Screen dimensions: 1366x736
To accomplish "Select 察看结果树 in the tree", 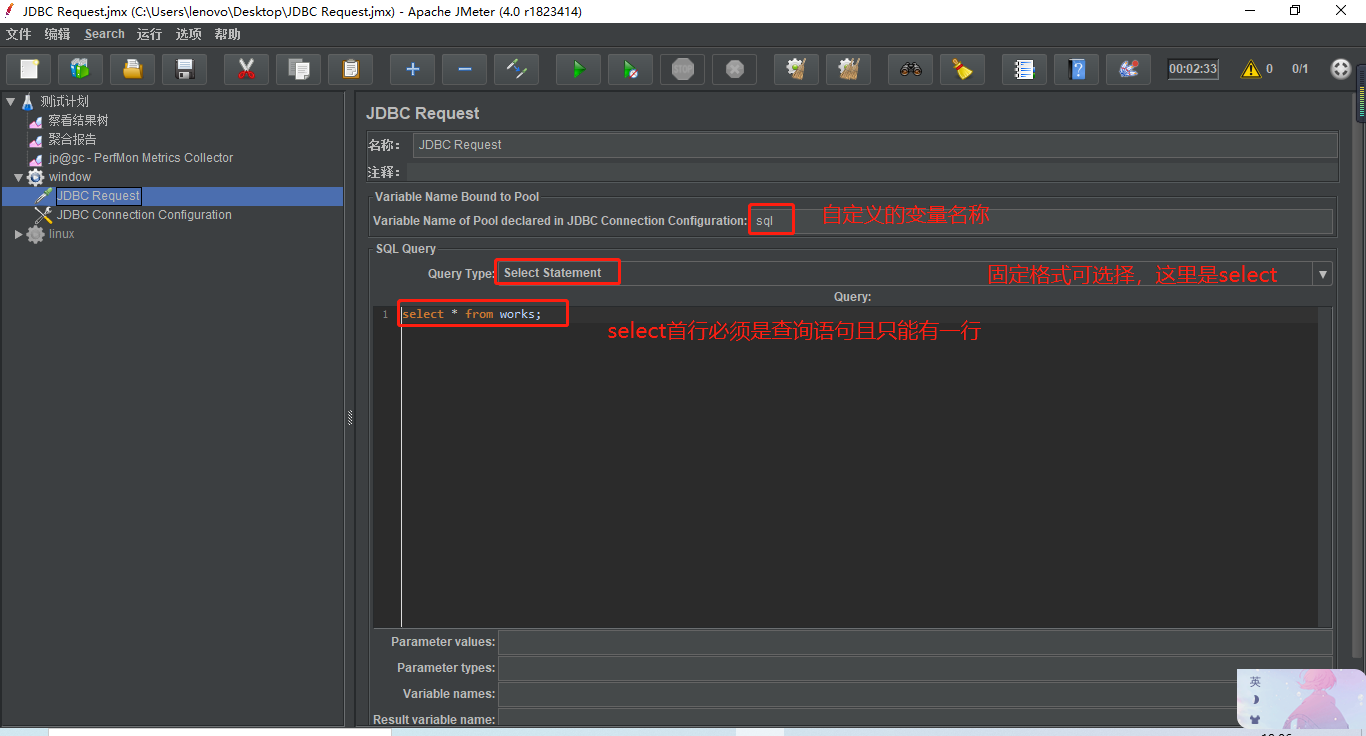I will 78,120.
